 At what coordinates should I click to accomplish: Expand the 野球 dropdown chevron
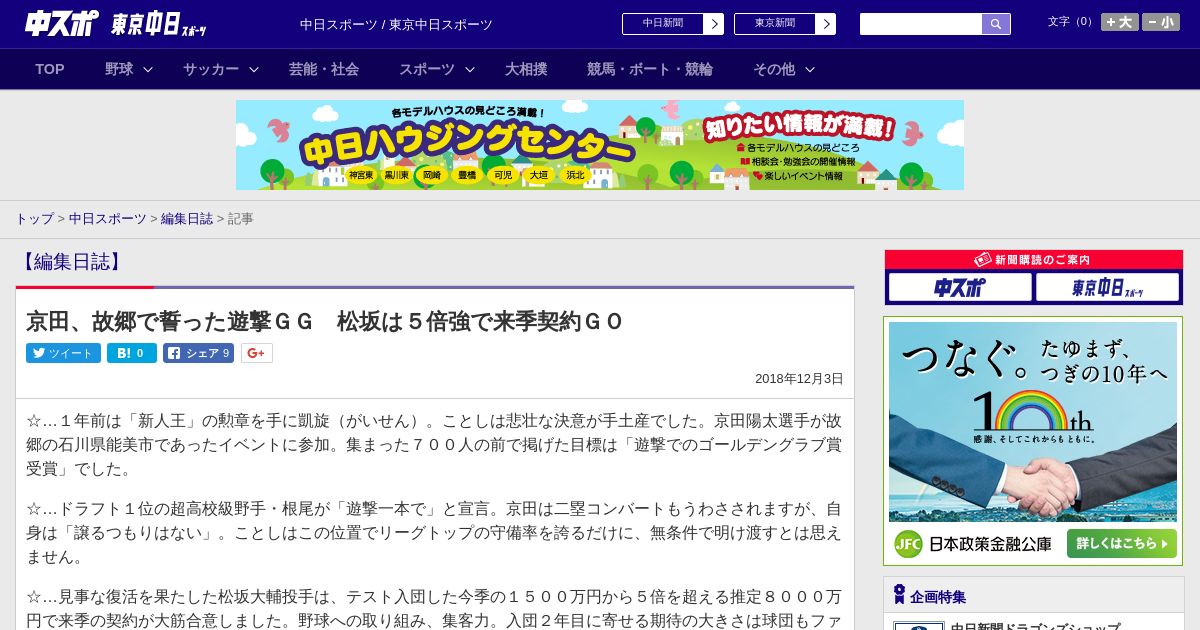148,69
